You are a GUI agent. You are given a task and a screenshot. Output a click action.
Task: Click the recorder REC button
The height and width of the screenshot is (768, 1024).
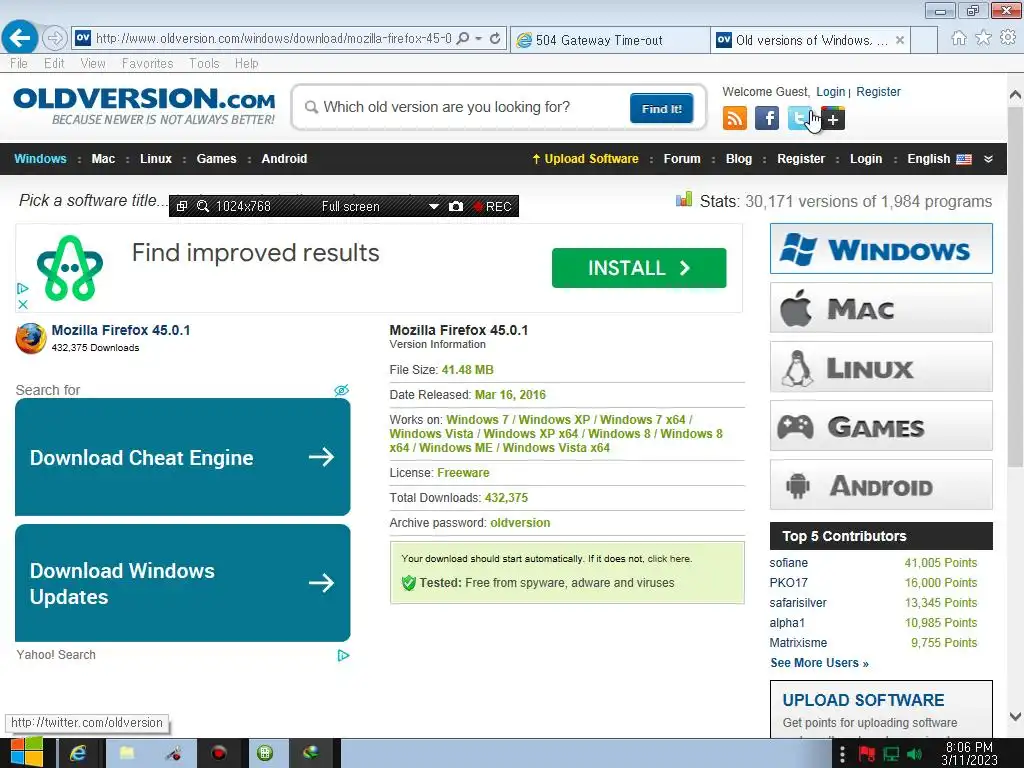tap(492, 206)
